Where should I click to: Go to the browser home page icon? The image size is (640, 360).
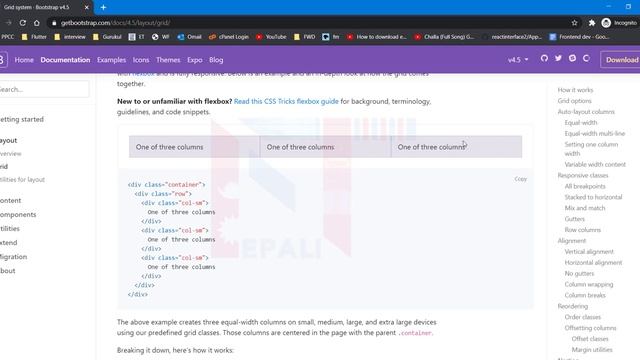[37, 23]
